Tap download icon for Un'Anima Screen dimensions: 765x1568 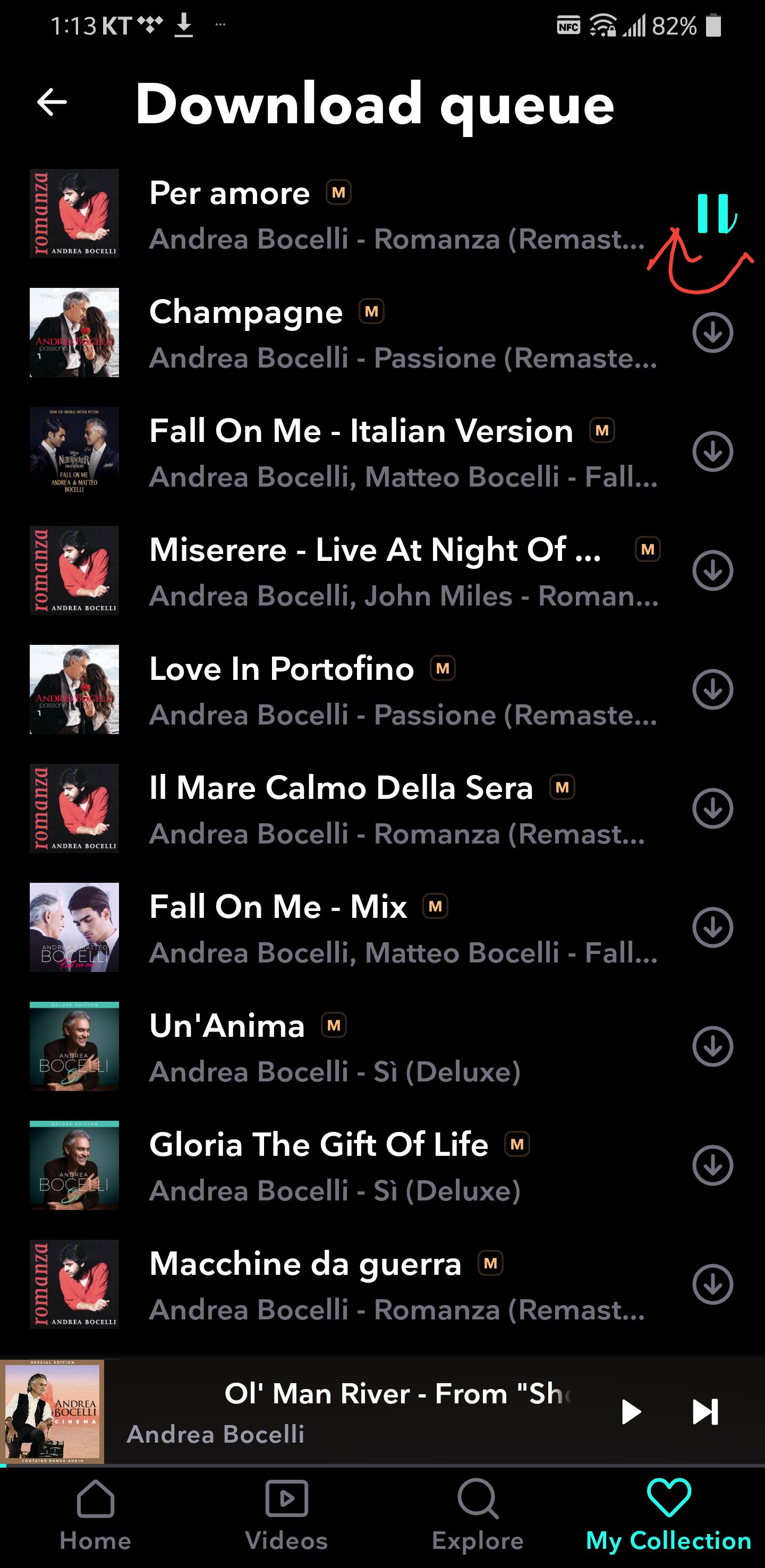tap(712, 1047)
